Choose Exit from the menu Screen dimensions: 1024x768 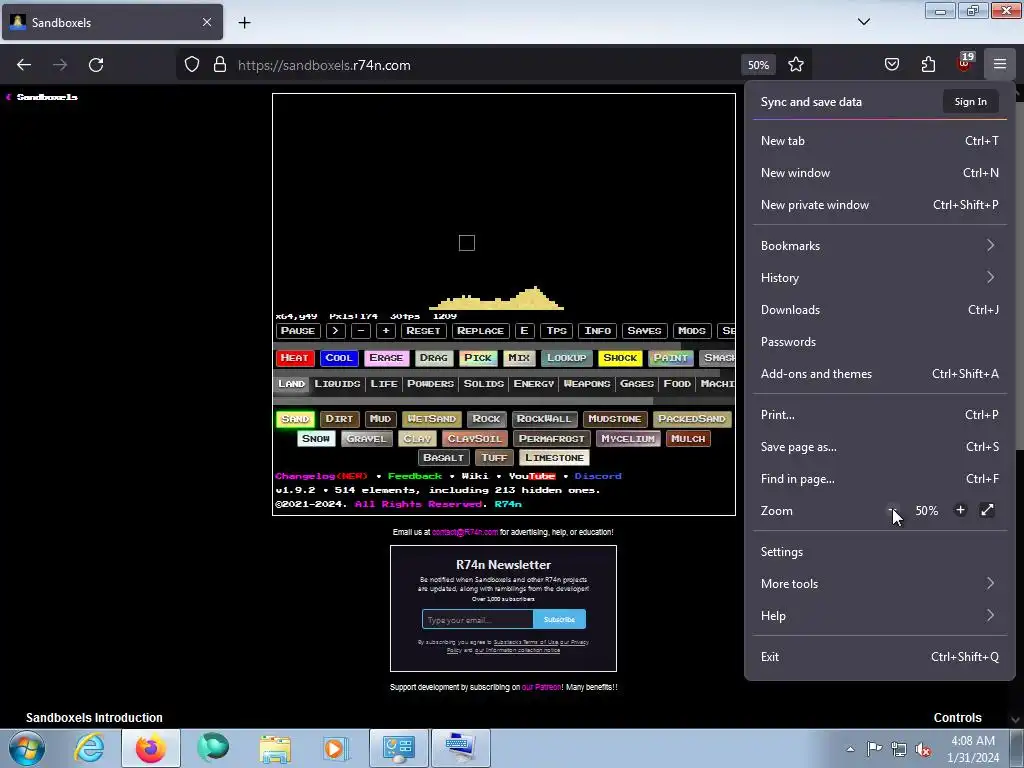pos(880,657)
